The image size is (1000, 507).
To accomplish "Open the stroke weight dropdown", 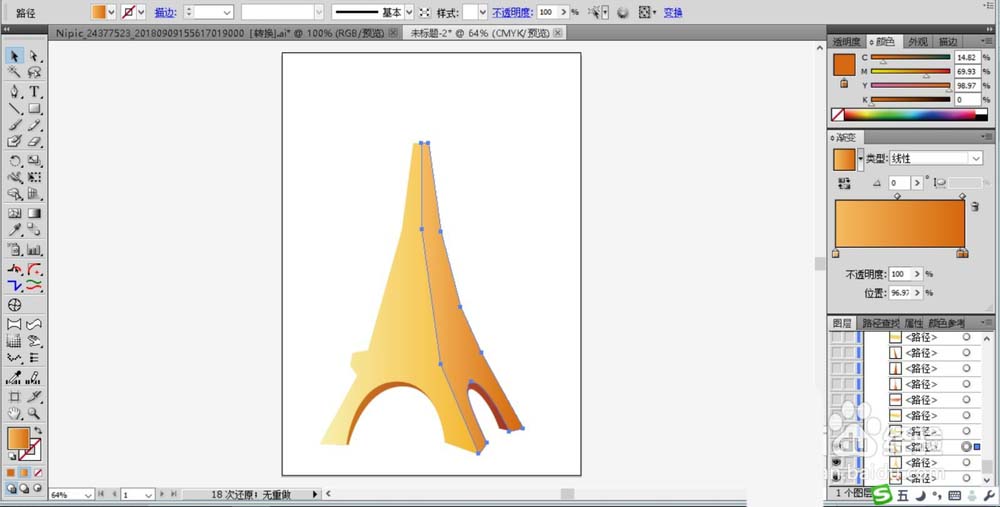I will 227,12.
